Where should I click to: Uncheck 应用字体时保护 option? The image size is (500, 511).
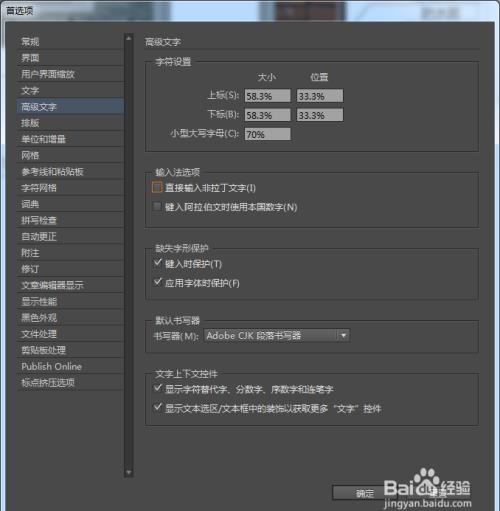(158, 282)
